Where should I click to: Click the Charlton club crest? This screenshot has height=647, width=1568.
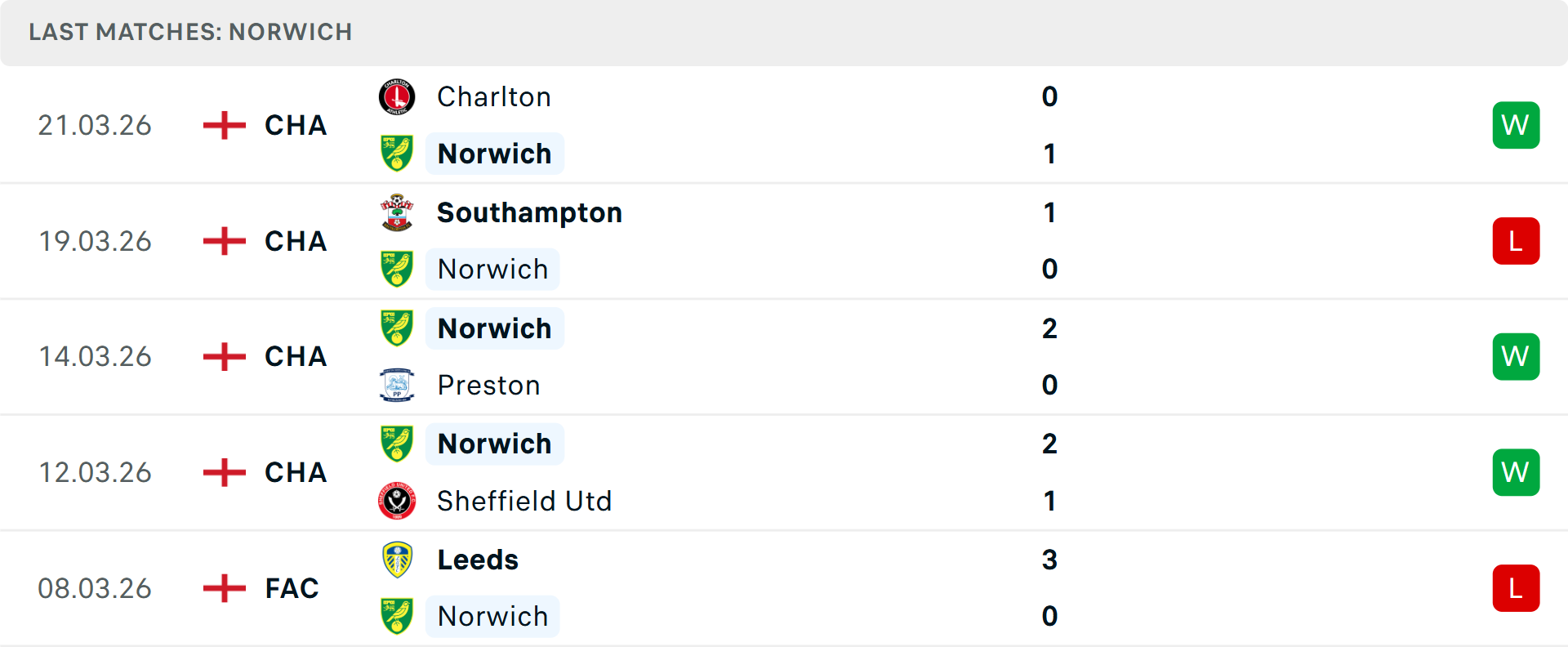point(397,96)
